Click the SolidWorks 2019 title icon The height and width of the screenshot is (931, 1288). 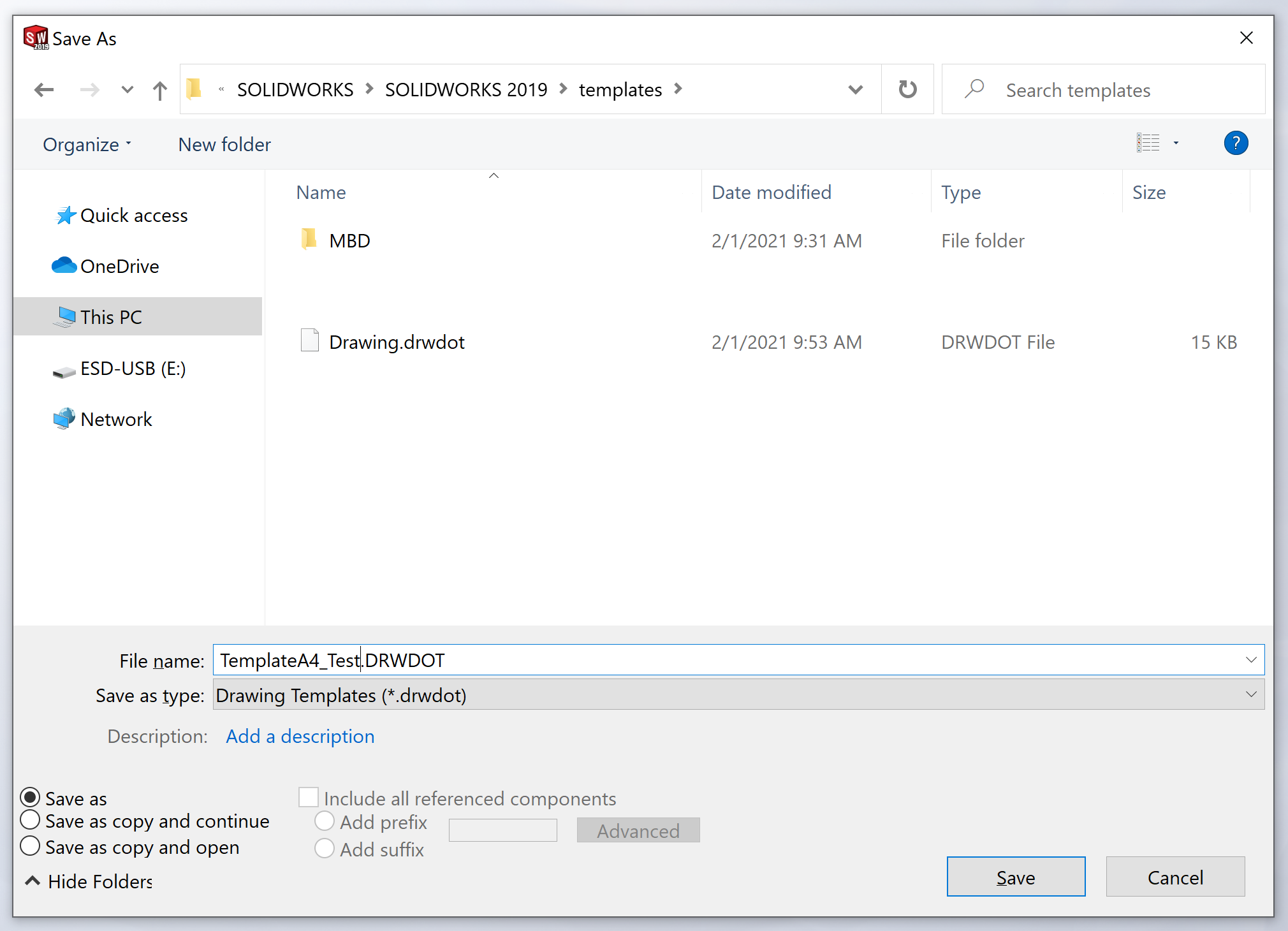pyautogui.click(x=36, y=38)
